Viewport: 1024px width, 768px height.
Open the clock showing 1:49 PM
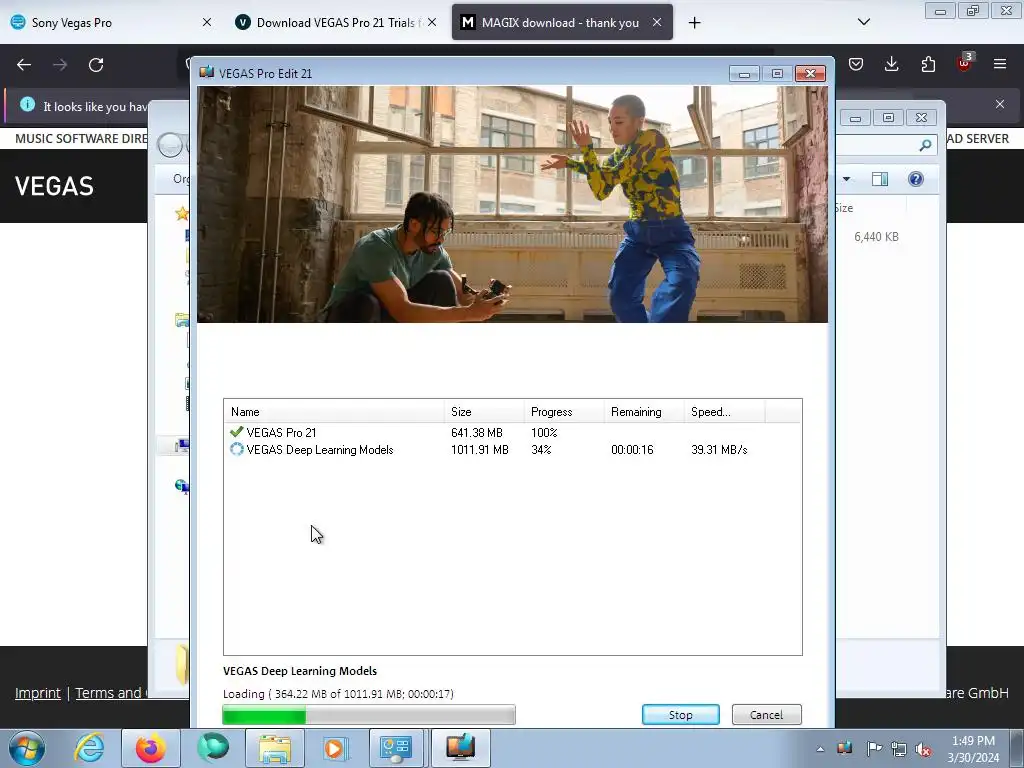[973, 748]
